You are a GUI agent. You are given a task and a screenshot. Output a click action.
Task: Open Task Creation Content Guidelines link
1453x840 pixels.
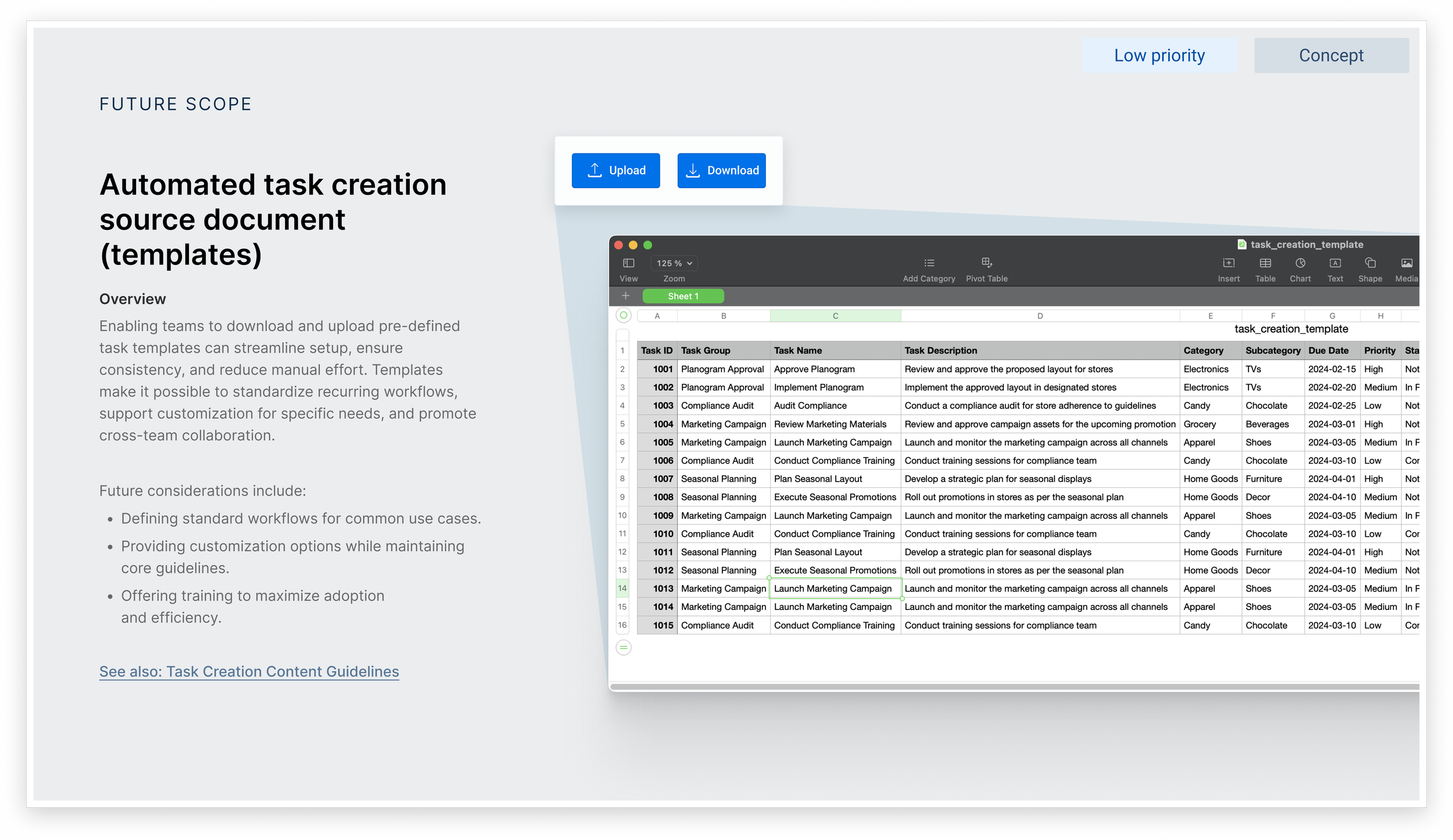249,672
